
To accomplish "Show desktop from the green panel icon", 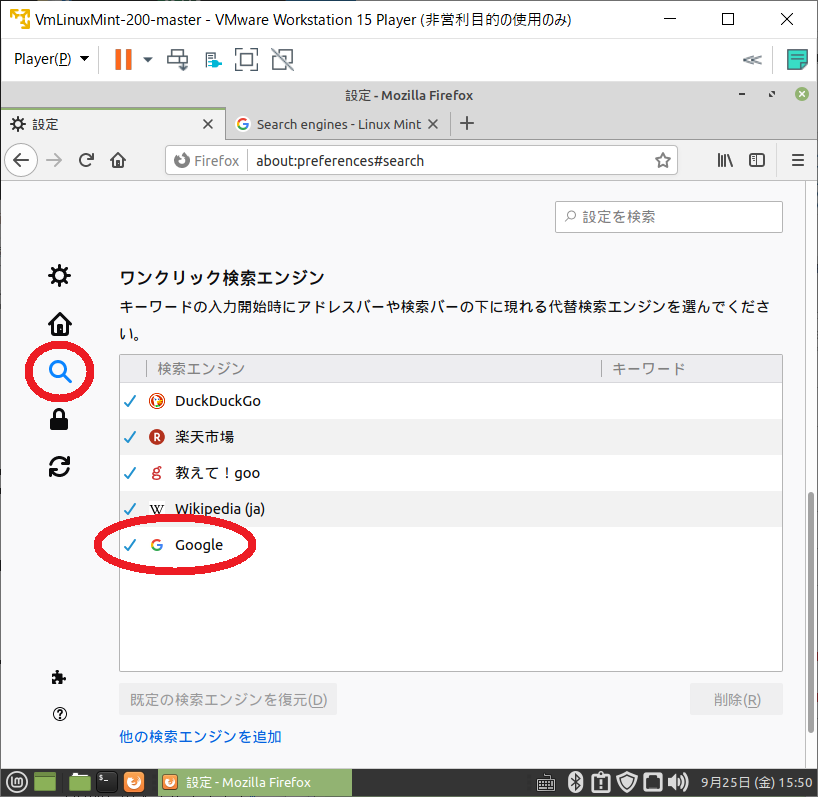I will pos(45,782).
